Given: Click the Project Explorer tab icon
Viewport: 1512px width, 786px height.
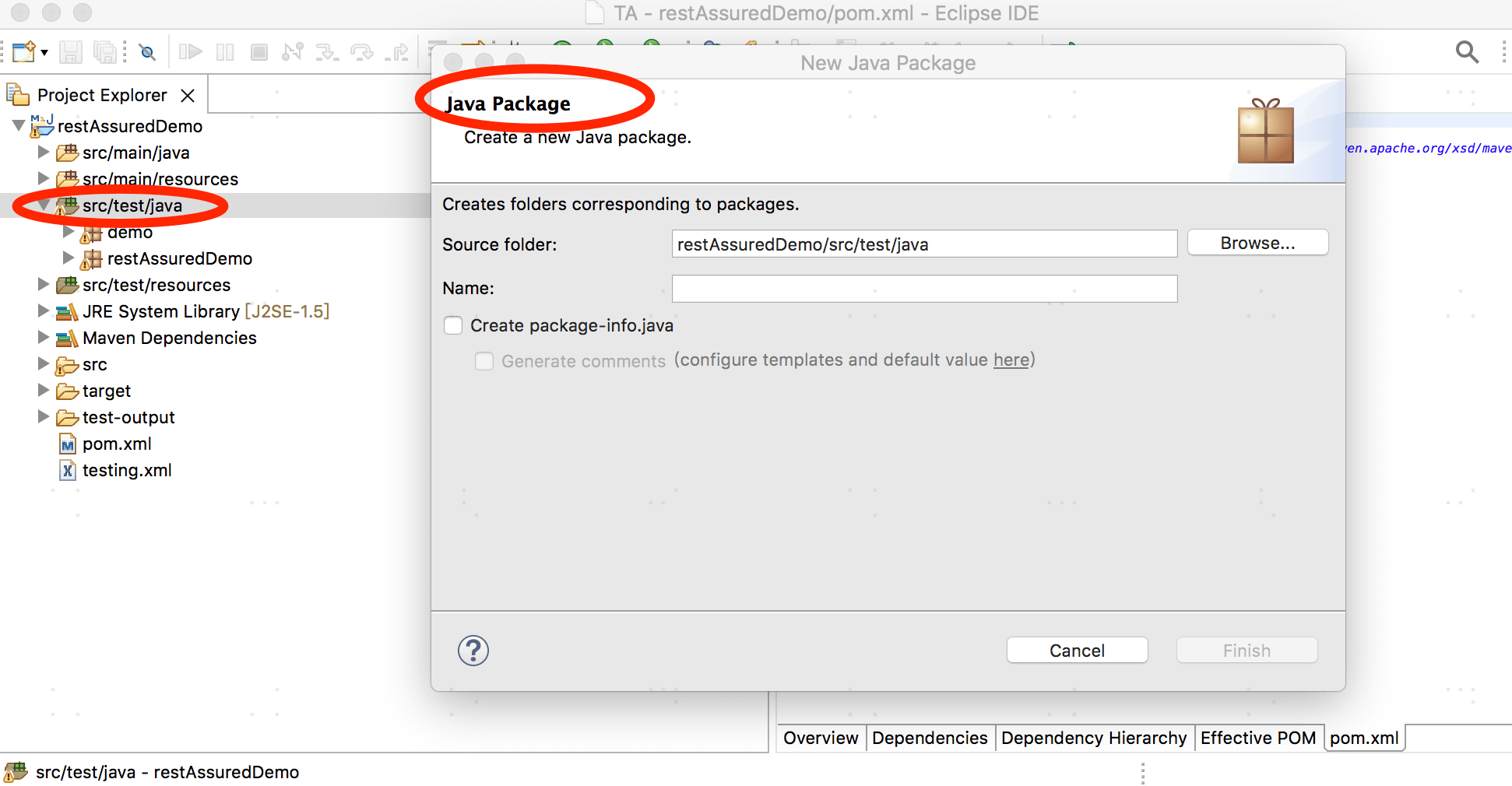Looking at the screenshot, I should (x=18, y=95).
